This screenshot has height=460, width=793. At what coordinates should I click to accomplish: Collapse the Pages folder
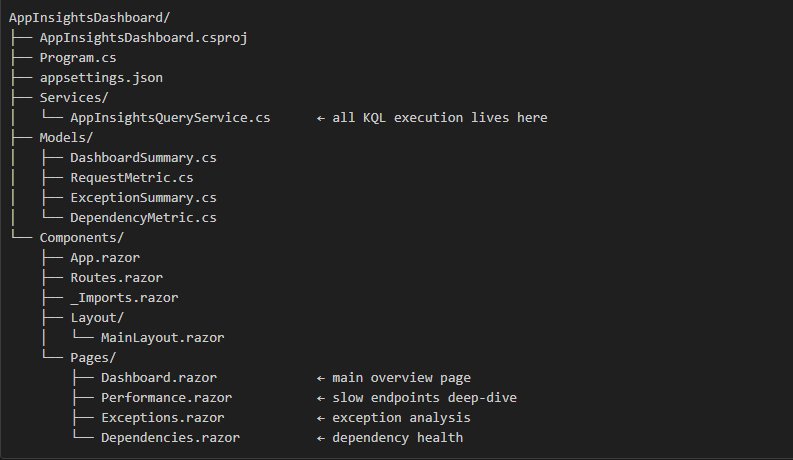[93, 357]
